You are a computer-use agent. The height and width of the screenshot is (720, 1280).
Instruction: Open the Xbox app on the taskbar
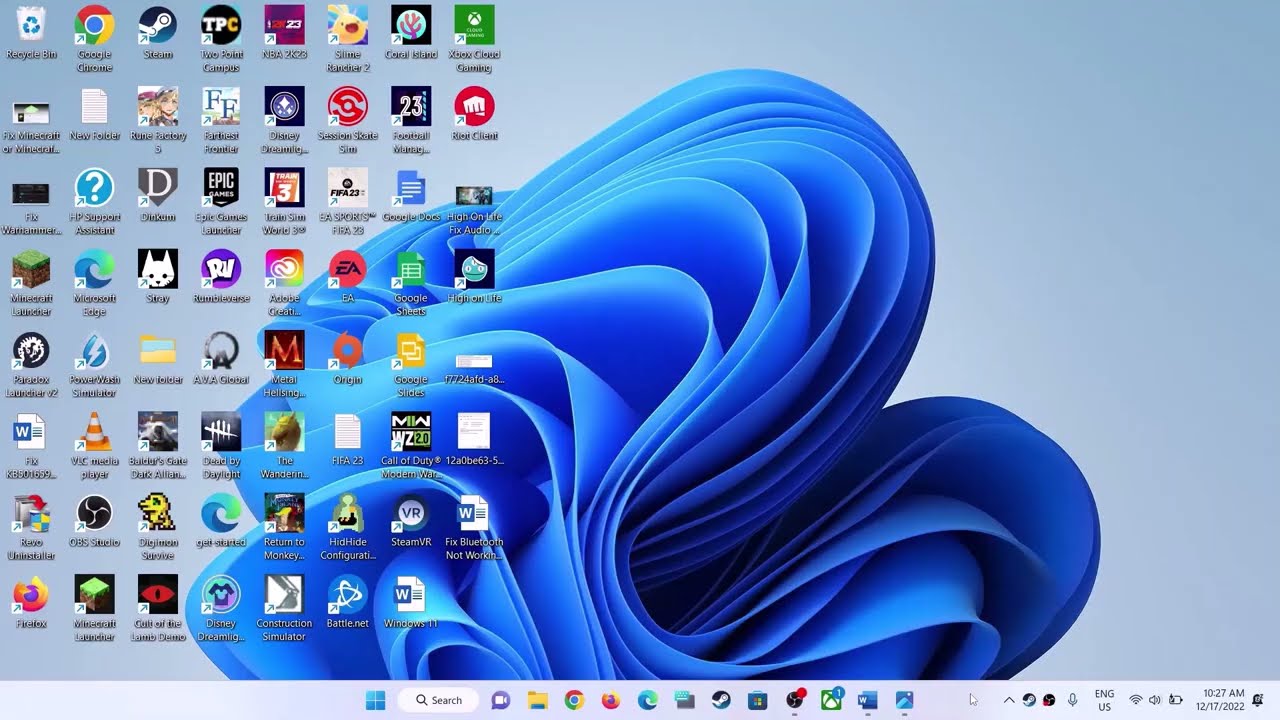(x=831, y=700)
